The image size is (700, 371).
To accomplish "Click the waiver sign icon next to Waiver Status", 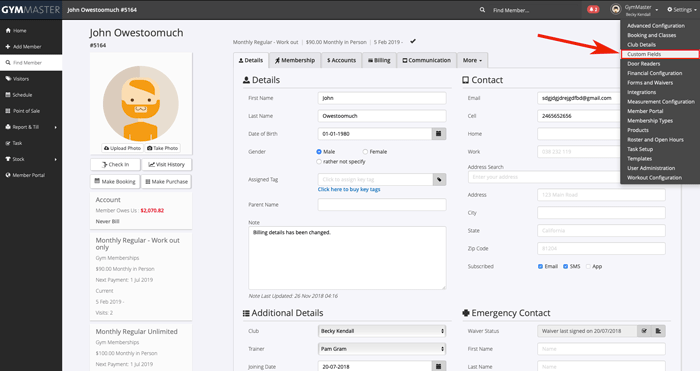I will click(644, 331).
